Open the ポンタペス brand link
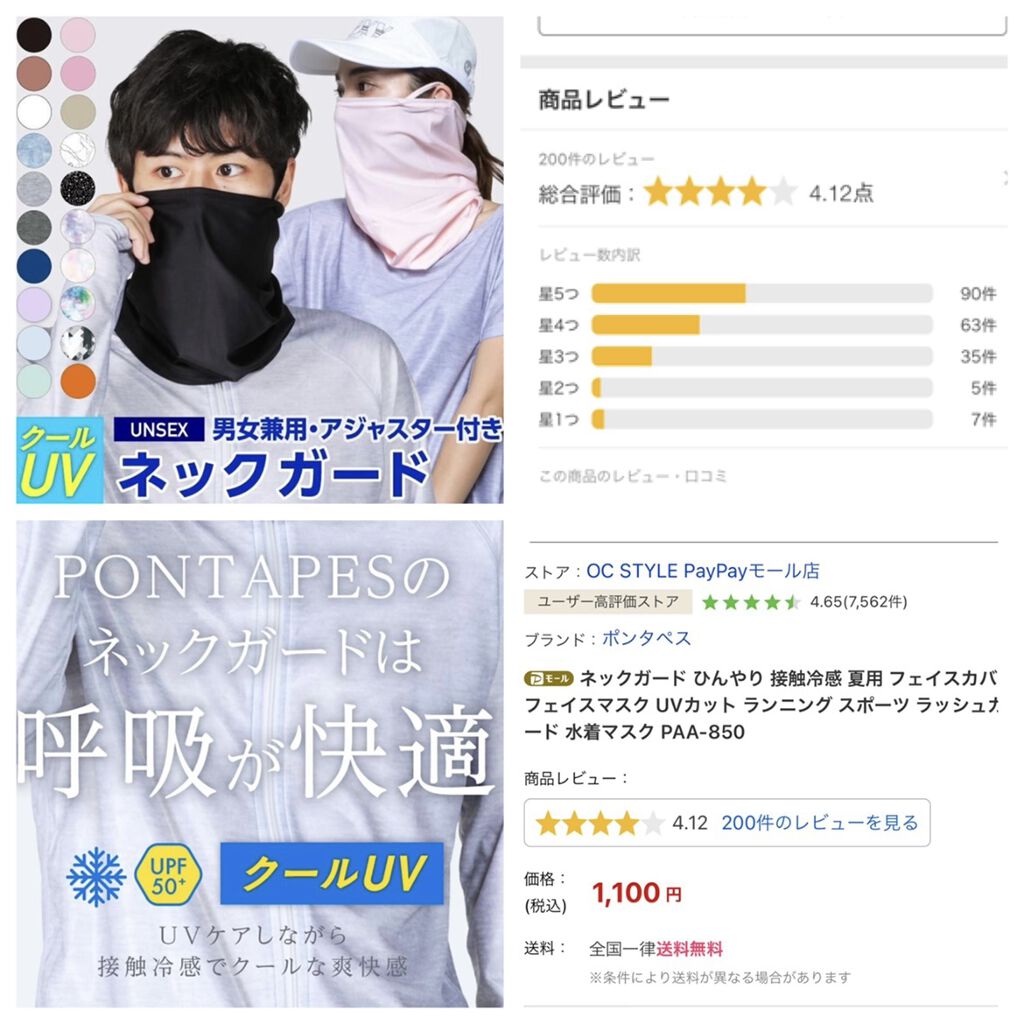 click(646, 638)
